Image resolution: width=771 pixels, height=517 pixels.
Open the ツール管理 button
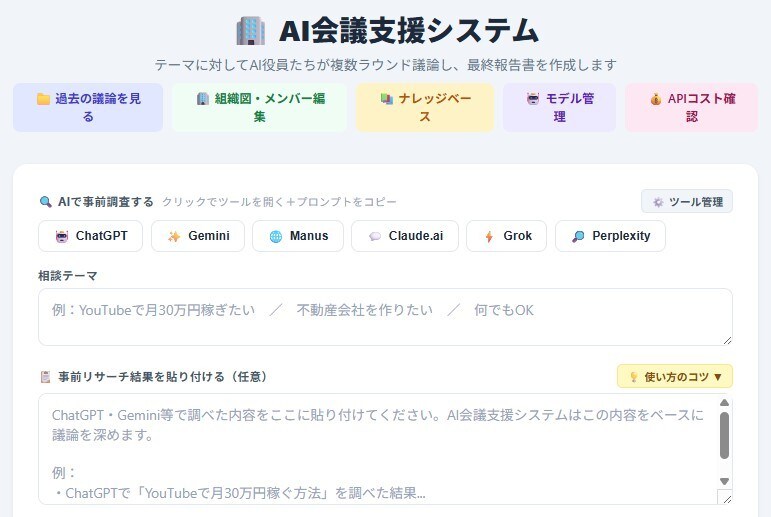[x=687, y=202]
